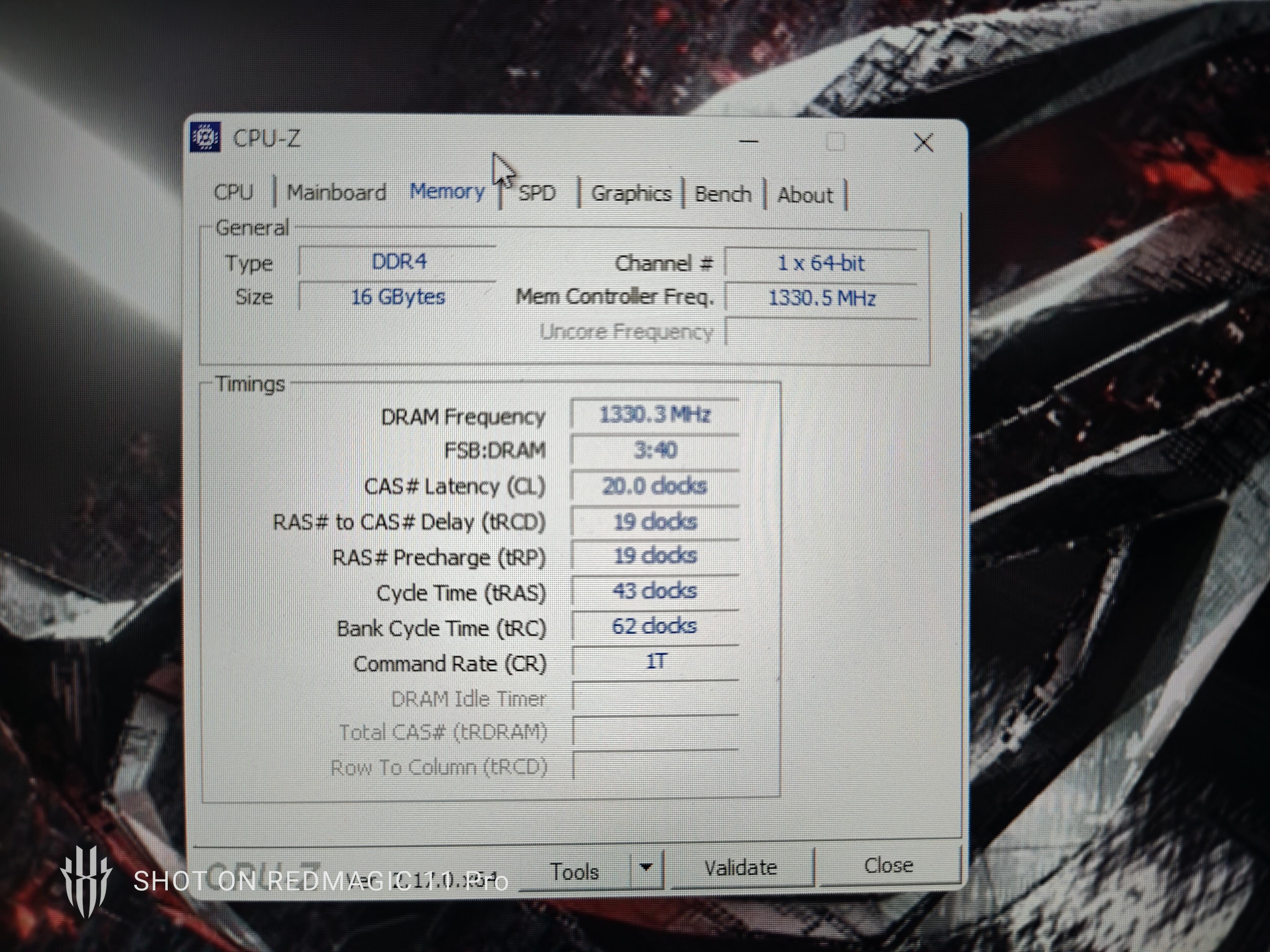
Task: Open the Mainboard tab
Action: pyautogui.click(x=336, y=192)
